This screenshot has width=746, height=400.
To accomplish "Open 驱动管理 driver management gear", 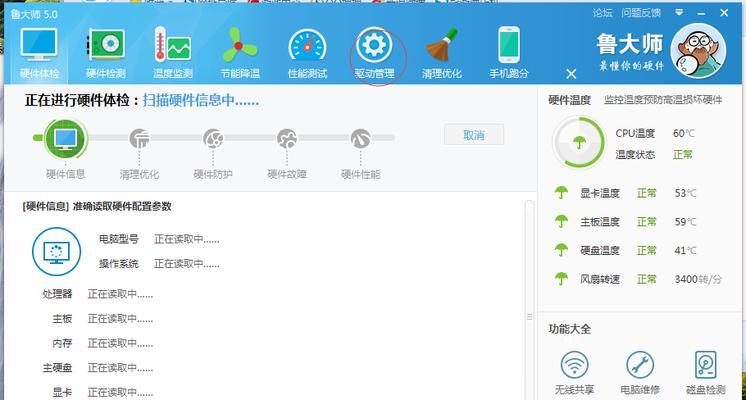I will (x=374, y=52).
